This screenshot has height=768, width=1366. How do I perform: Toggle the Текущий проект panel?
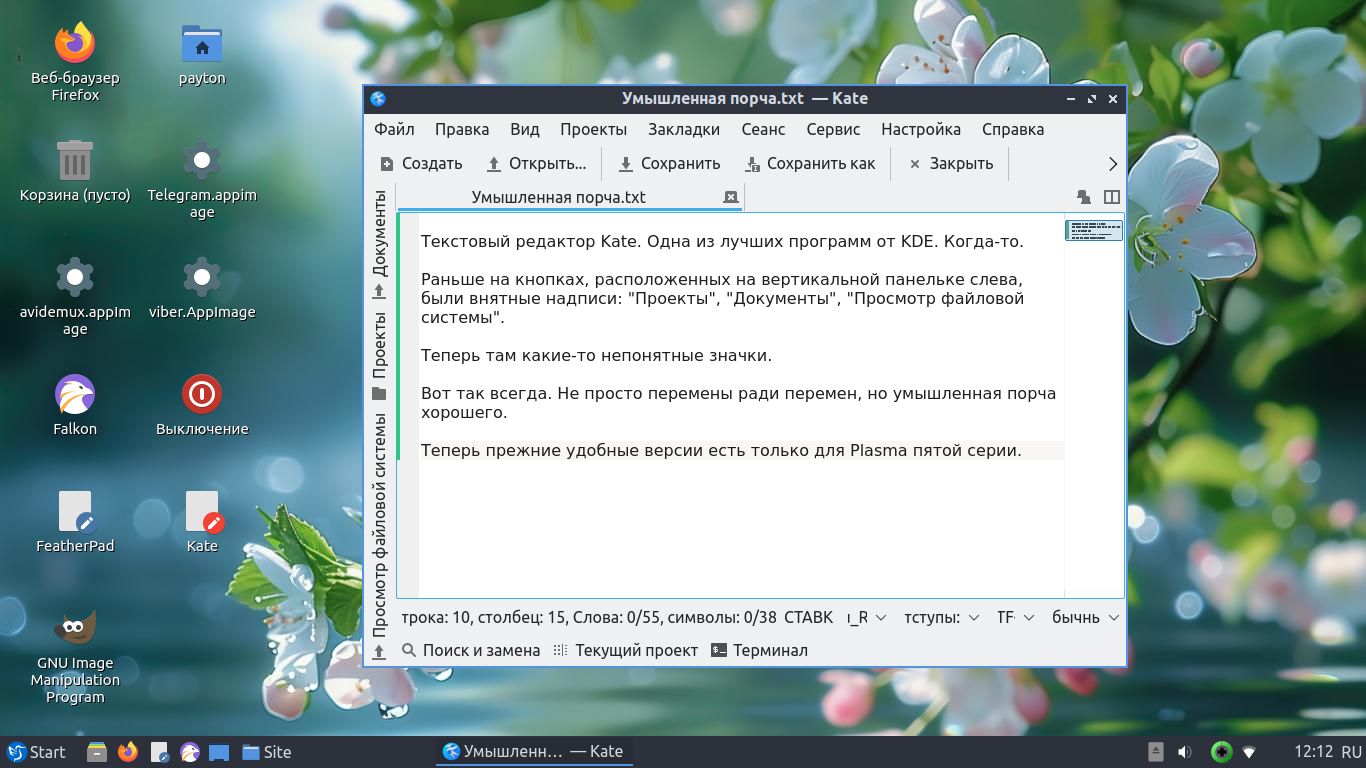(x=625, y=650)
